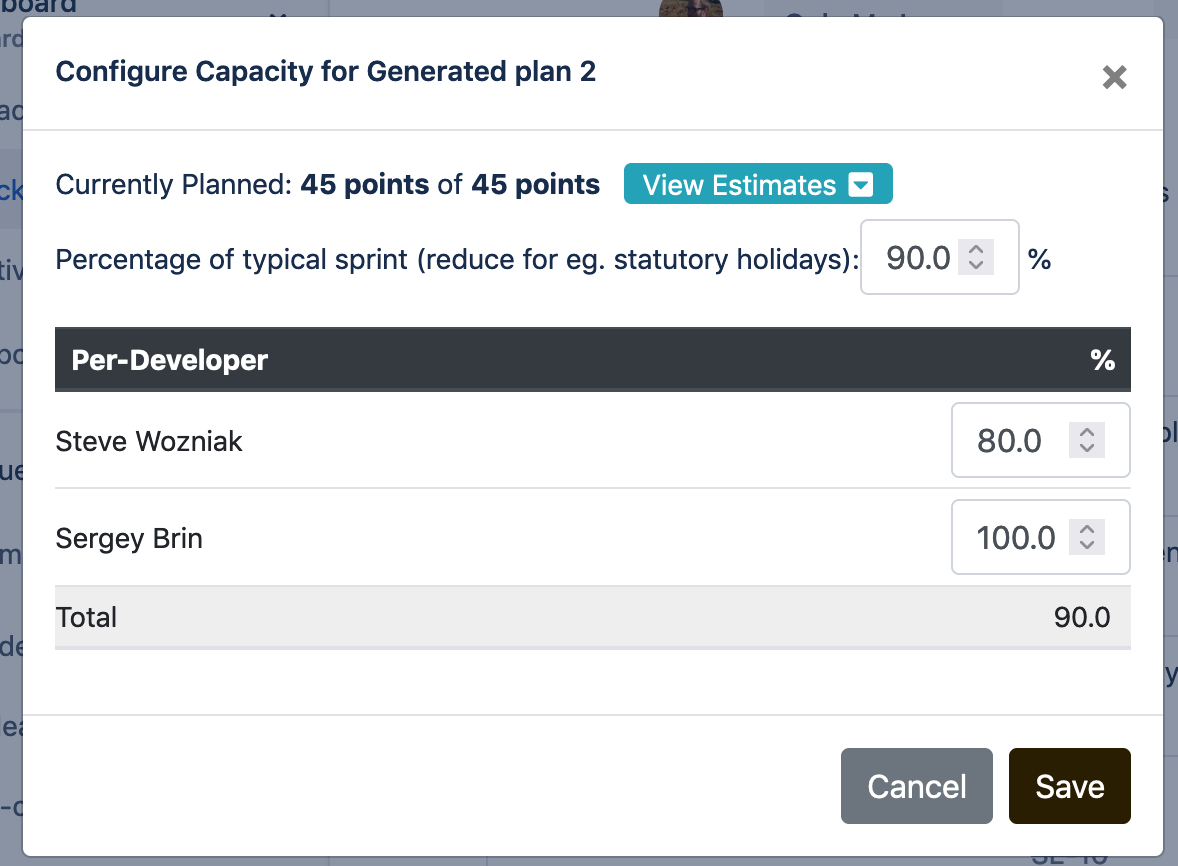The height and width of the screenshot is (866, 1178).
Task: Select Steve Wozniak's 80.0 percentage field
Action: coord(1010,441)
